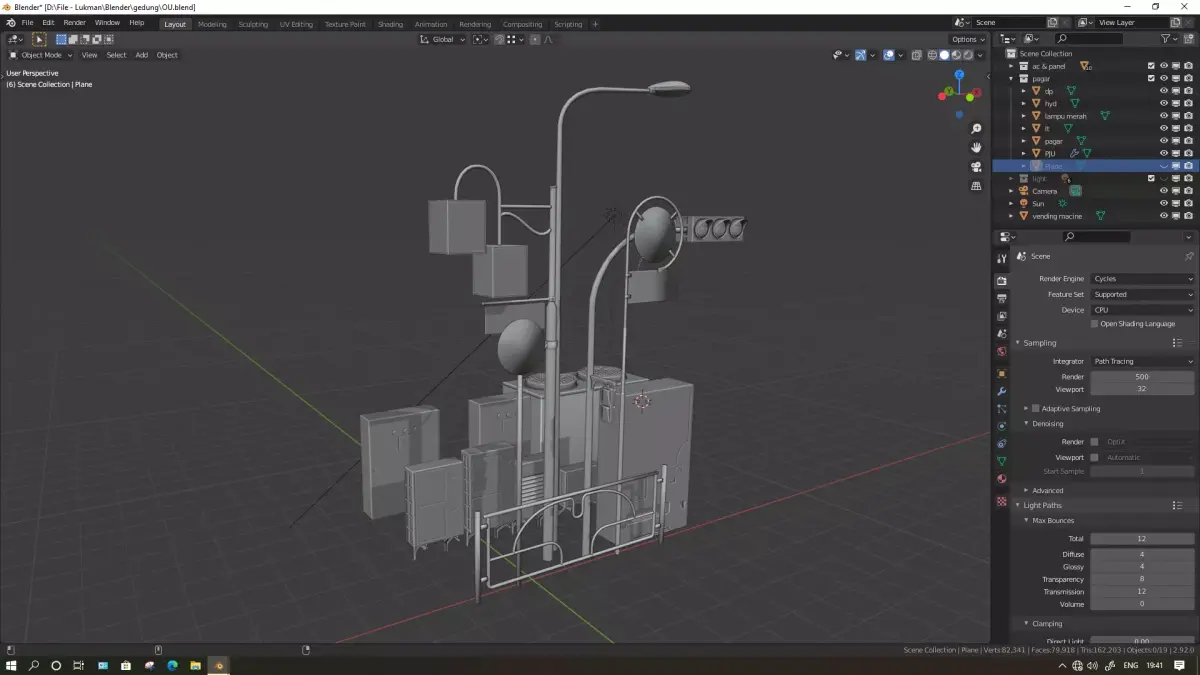Switch to the UV Editing workspace tab
1200x675 pixels.
tap(296, 24)
